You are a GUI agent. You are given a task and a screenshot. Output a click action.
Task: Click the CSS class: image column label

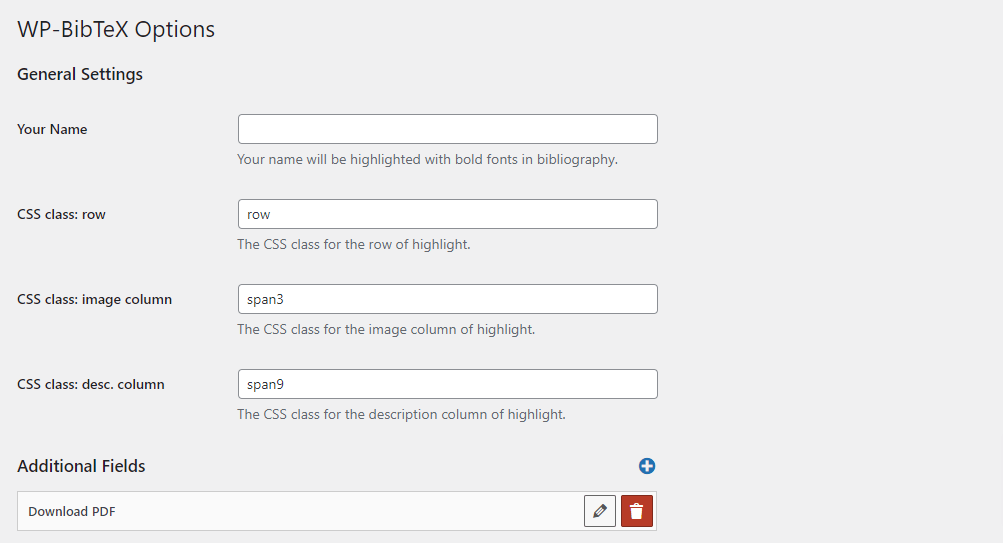coord(94,299)
